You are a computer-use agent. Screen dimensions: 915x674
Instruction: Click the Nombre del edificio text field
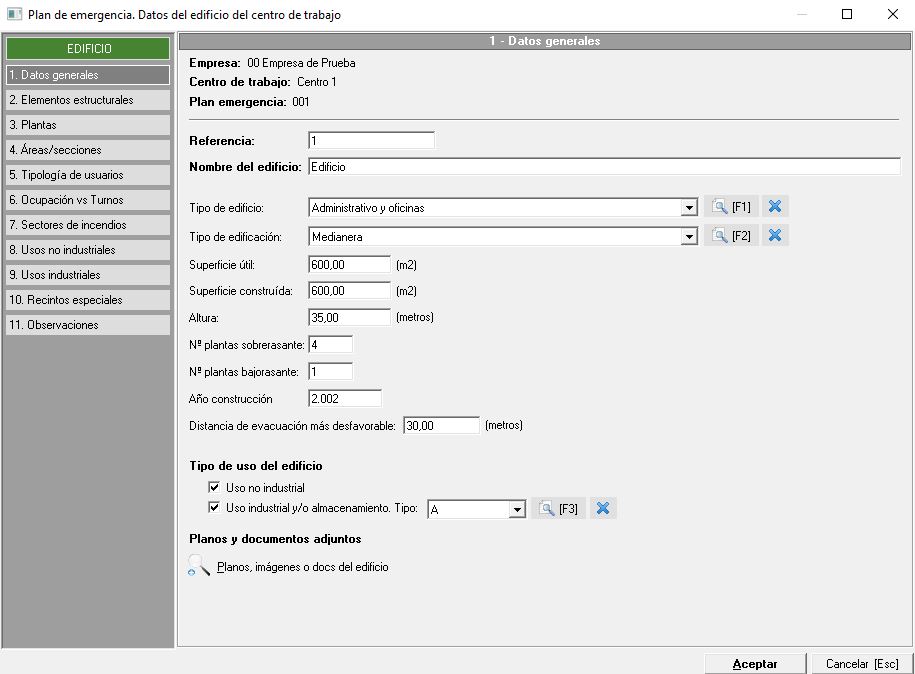click(604, 167)
